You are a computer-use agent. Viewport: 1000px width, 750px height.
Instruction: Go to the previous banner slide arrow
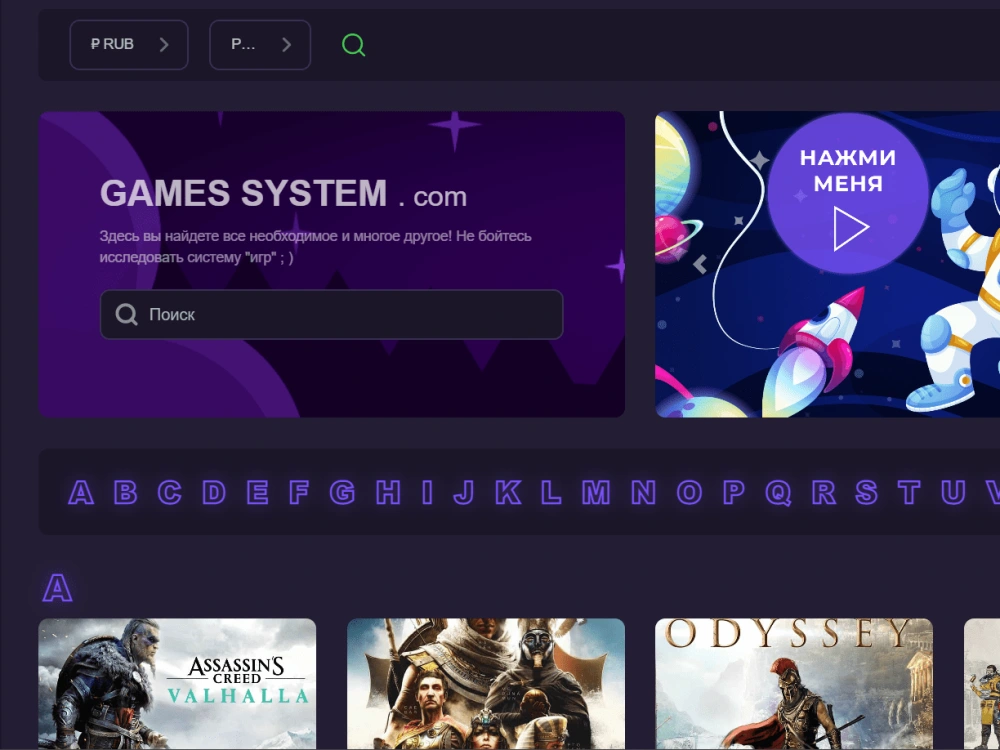tap(700, 264)
